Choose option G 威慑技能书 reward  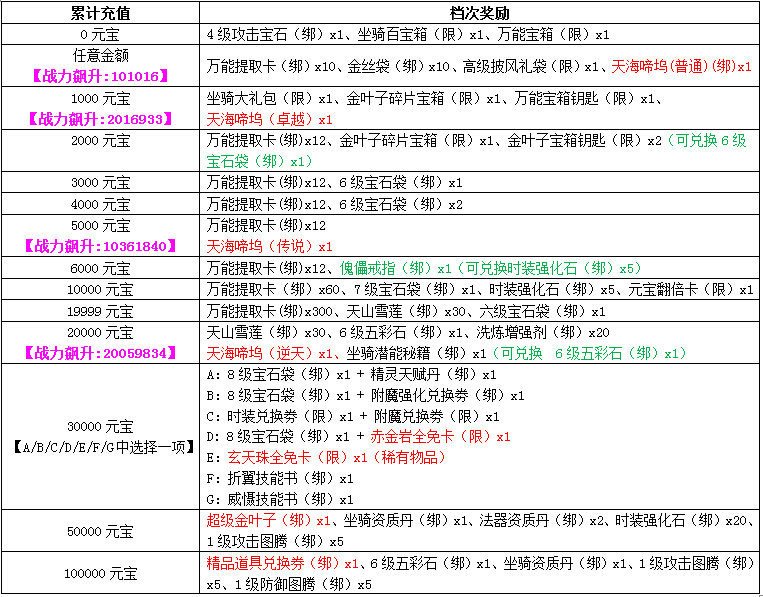(x=278, y=499)
